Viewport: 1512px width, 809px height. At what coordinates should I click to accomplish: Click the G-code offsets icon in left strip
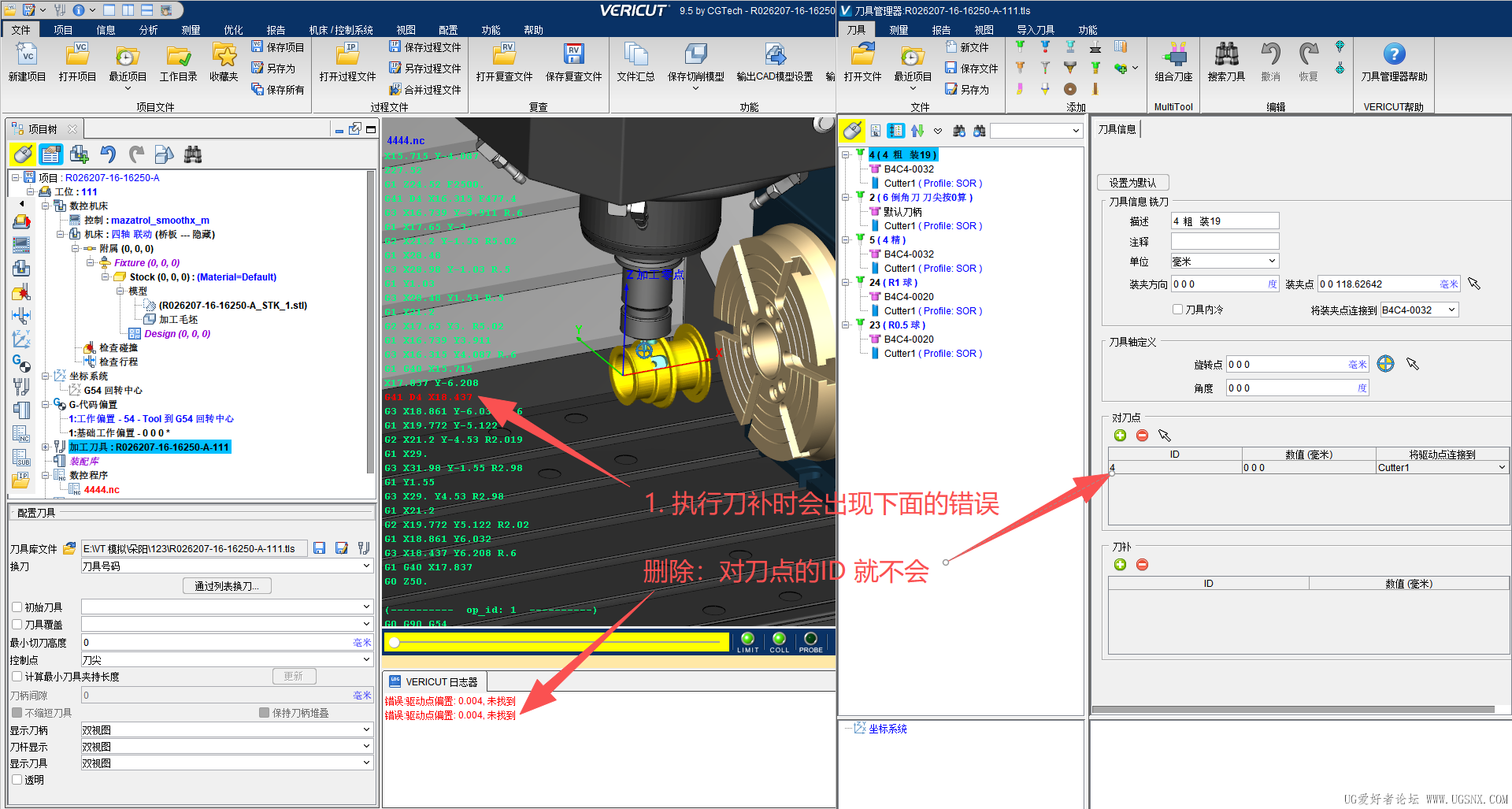(x=21, y=363)
